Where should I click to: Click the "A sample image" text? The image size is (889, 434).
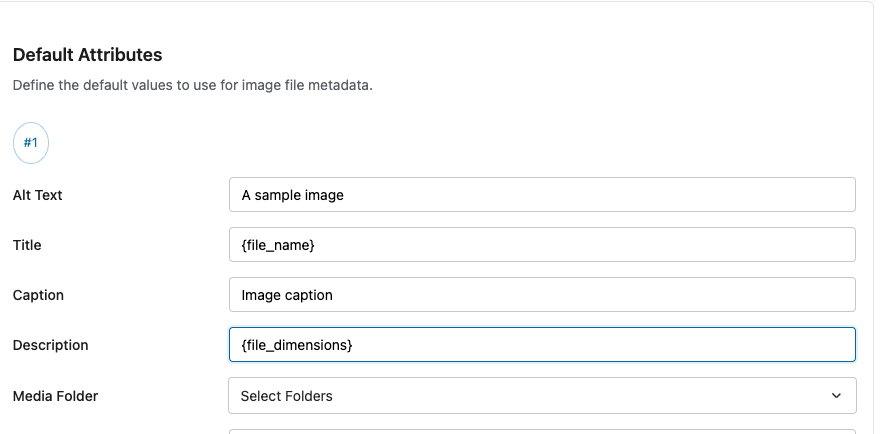(292, 195)
